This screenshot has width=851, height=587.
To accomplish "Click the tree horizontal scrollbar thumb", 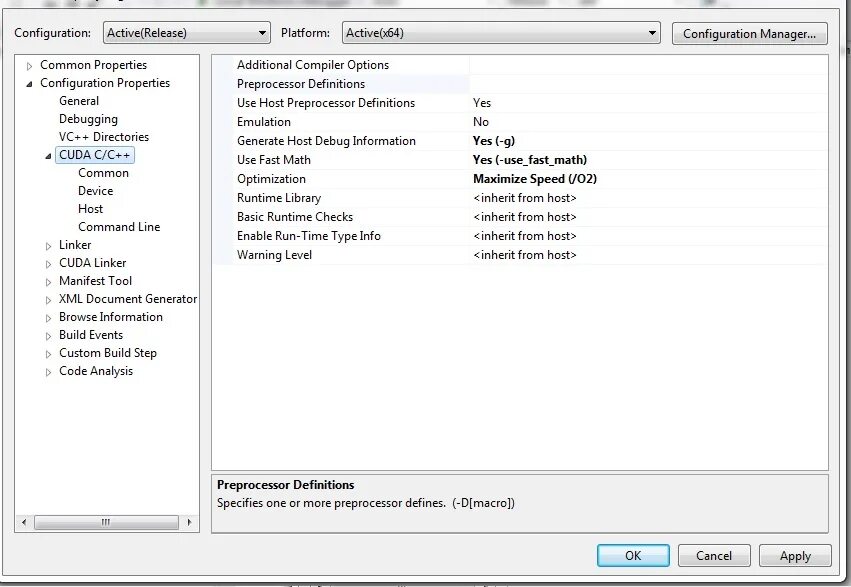I will tap(106, 522).
